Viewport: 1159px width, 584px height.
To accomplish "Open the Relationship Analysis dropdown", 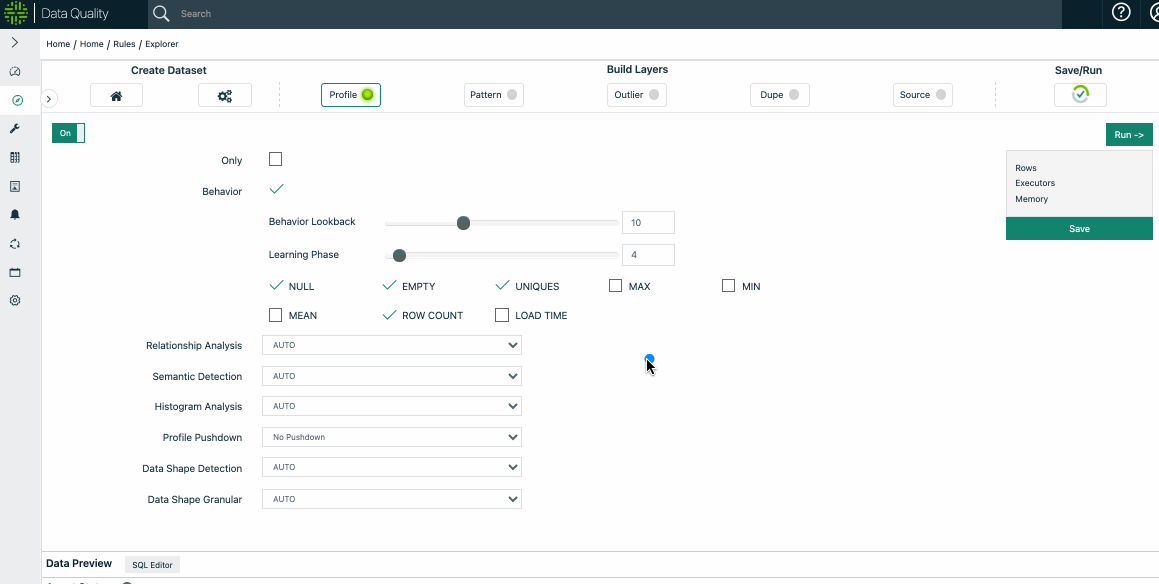I will (x=391, y=345).
